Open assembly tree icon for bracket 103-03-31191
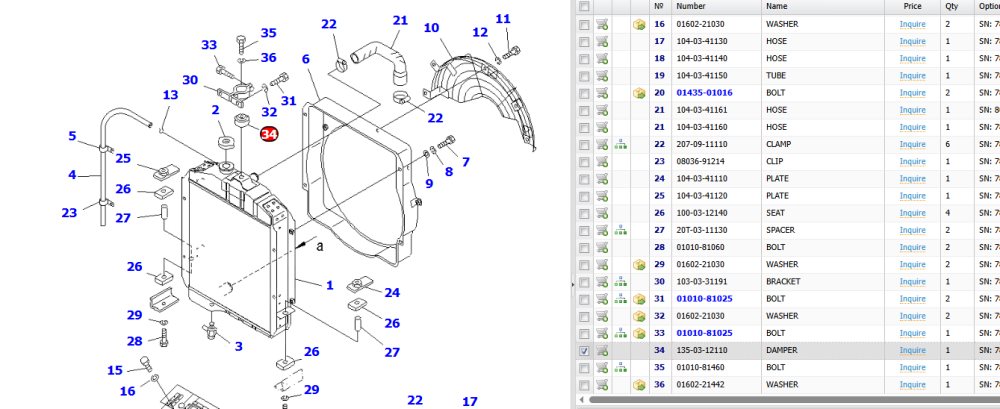The image size is (1000, 409). click(x=621, y=282)
